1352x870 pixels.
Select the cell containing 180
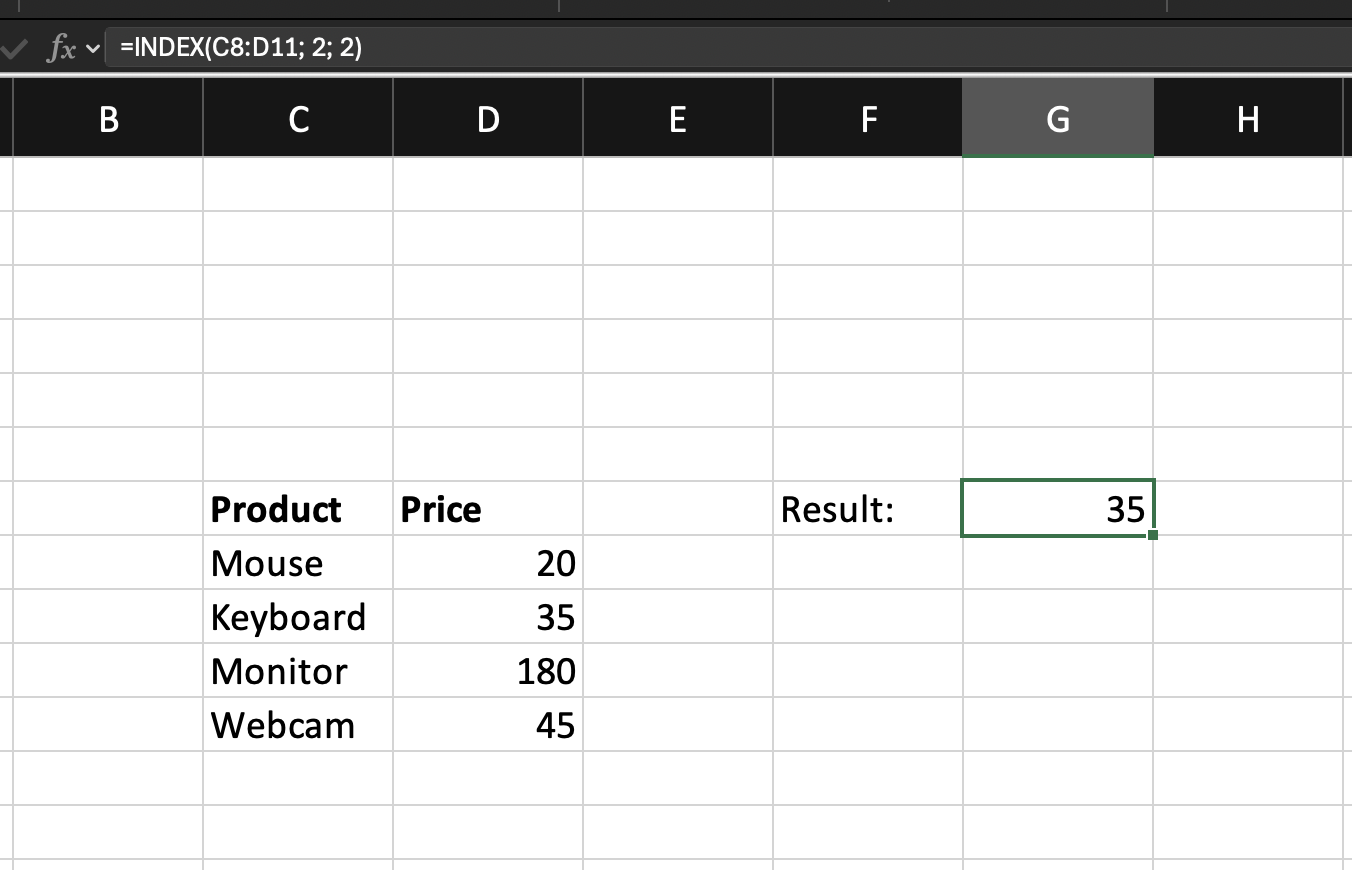(488, 671)
